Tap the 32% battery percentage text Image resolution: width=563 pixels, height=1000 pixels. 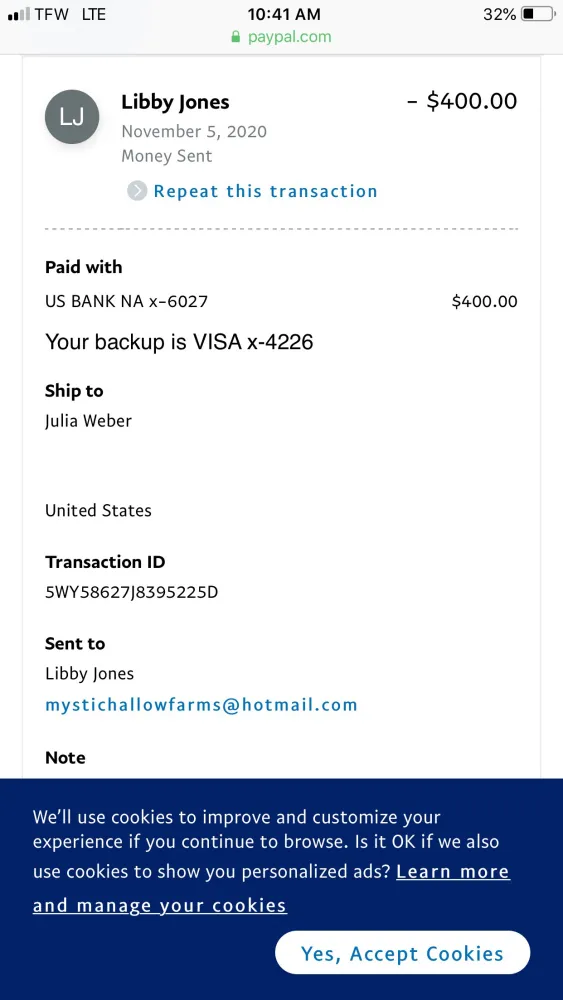tap(499, 14)
